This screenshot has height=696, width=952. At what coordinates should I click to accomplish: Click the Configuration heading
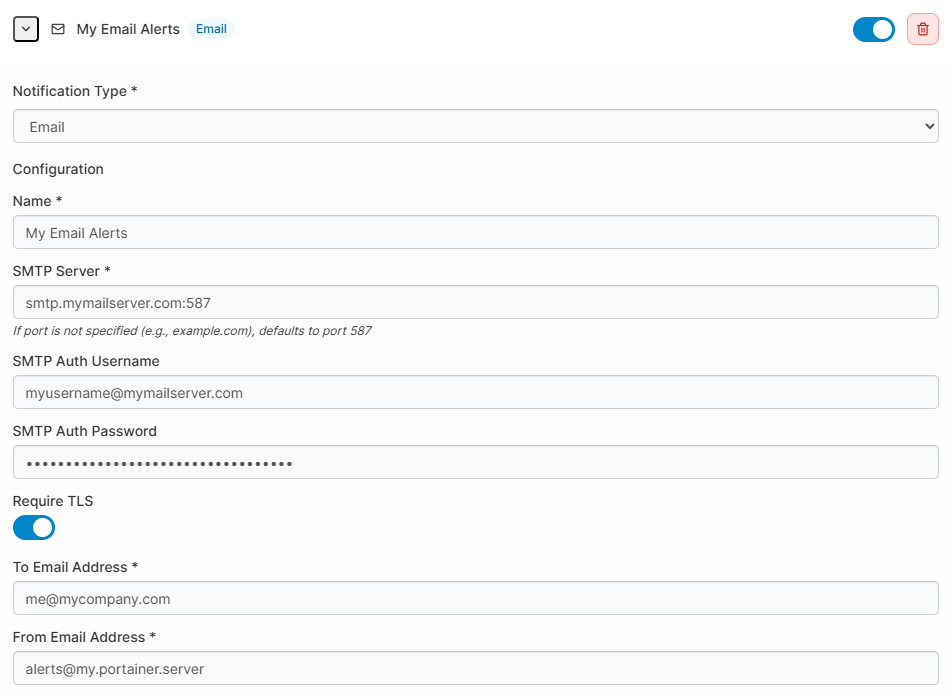tap(58, 169)
